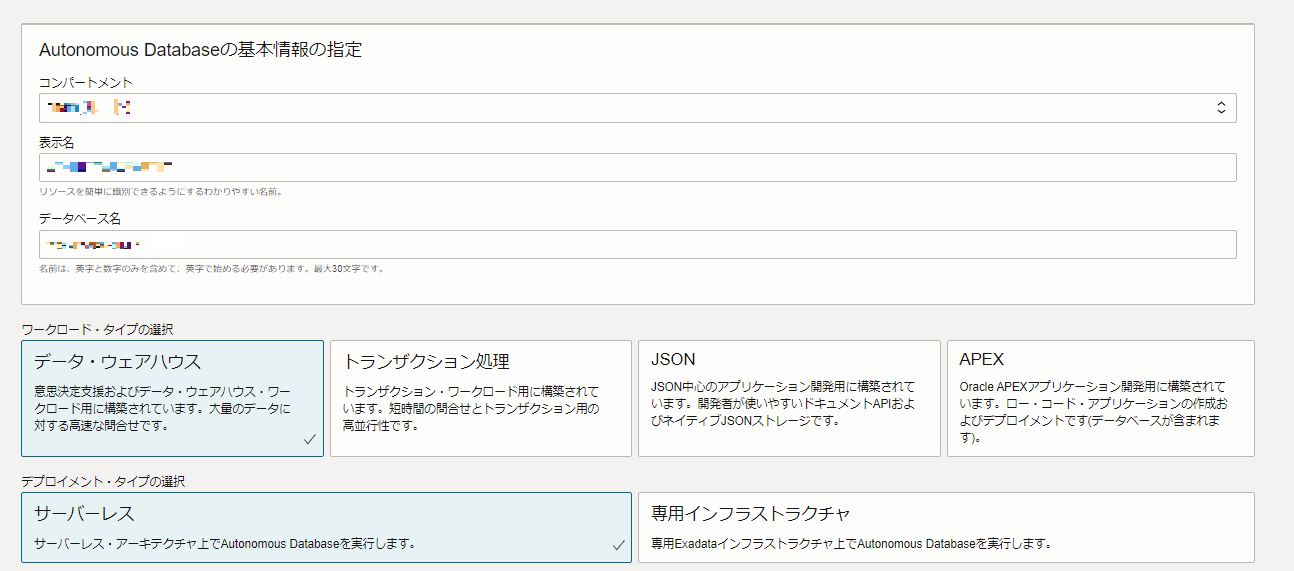
Task: Click the Autonomous Databaseの基本情報の指定 heading
Action: (200, 49)
